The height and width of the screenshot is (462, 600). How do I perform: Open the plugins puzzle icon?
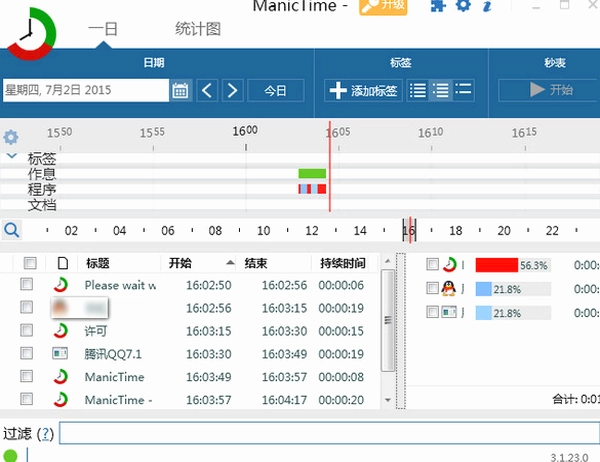point(438,5)
